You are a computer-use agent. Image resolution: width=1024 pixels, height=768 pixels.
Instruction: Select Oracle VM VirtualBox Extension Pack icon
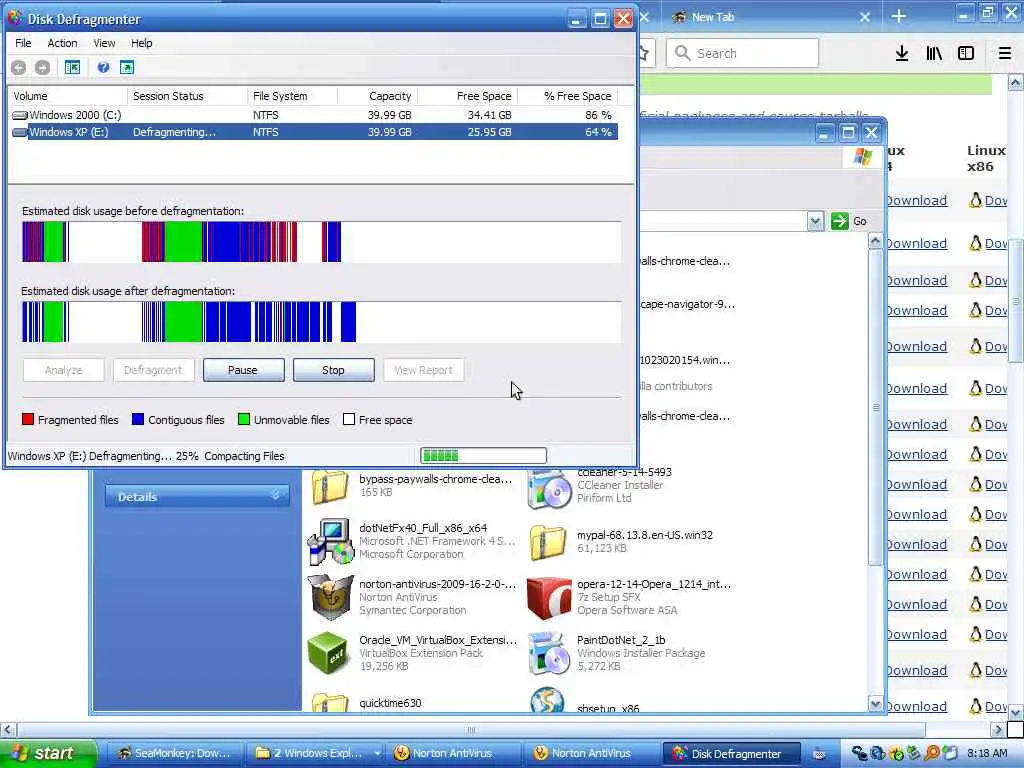[x=328, y=652]
